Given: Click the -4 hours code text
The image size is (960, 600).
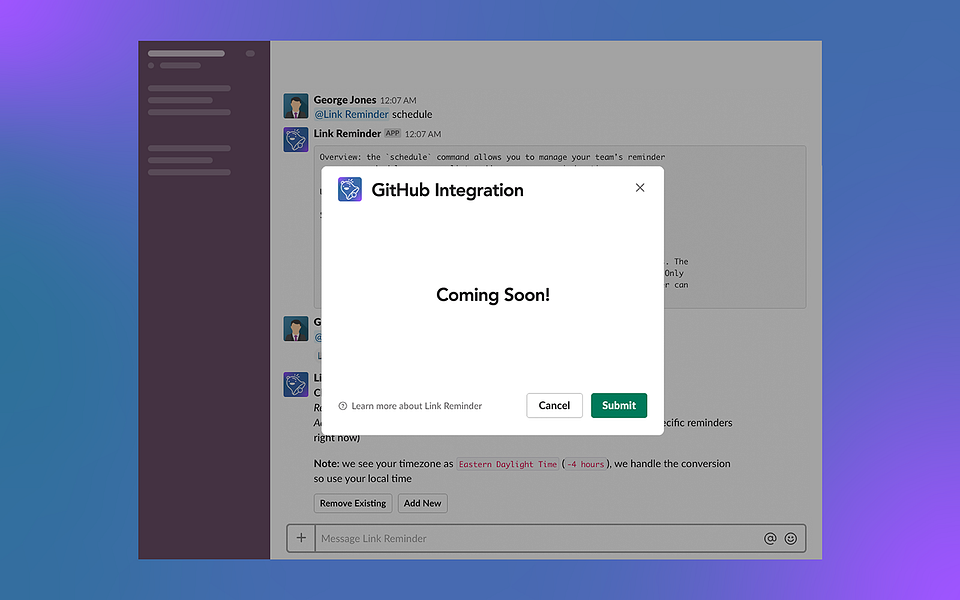Looking at the screenshot, I should pos(585,464).
